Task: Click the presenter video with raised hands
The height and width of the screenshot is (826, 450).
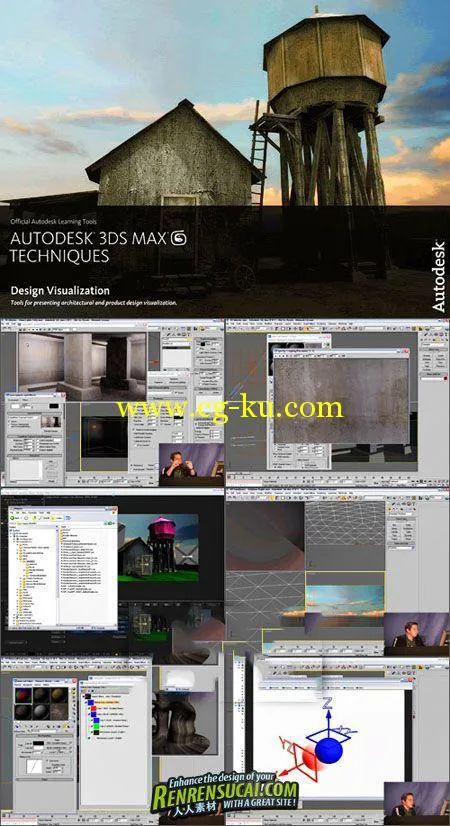Action: point(191,464)
